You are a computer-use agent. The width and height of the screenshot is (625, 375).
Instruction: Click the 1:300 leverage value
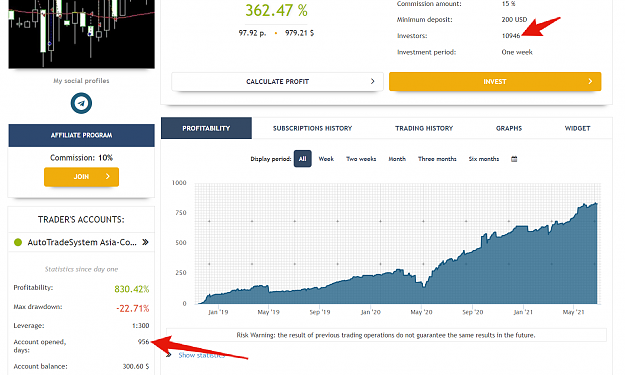pos(140,326)
